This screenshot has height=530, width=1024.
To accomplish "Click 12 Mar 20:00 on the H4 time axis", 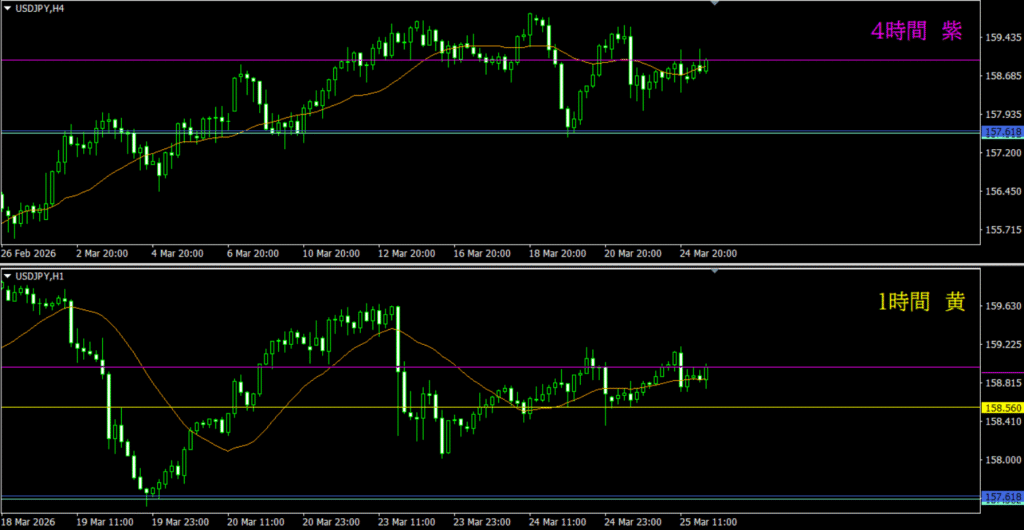I will click(x=406, y=254).
